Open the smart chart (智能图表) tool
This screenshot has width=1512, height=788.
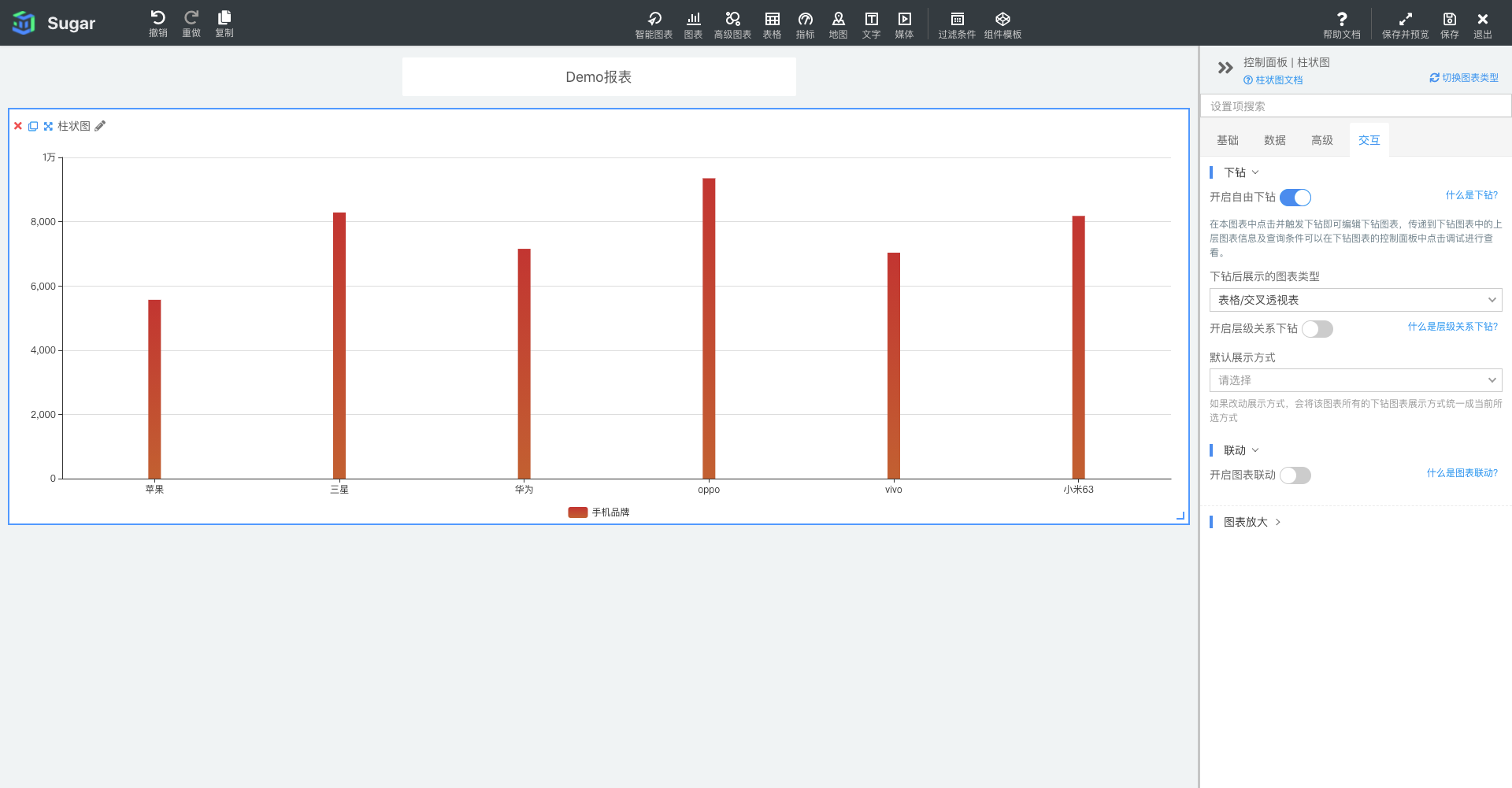[654, 25]
